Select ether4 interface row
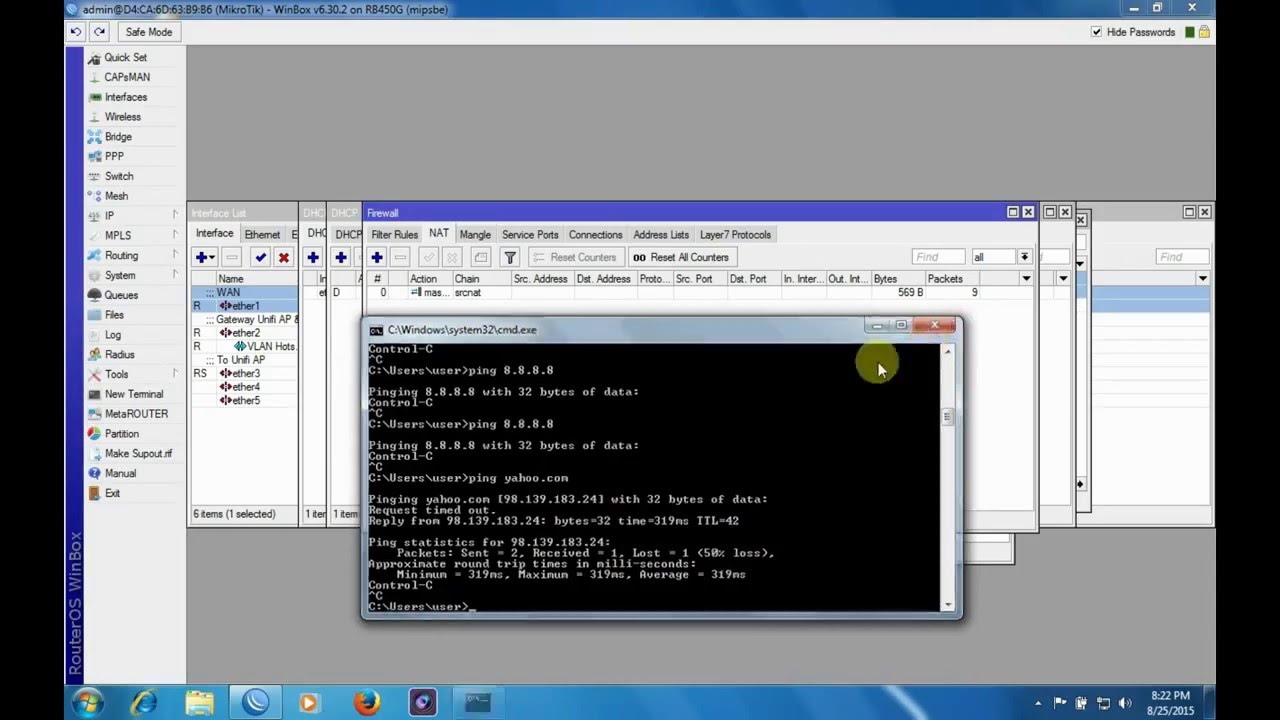The height and width of the screenshot is (720, 1280). click(245, 387)
